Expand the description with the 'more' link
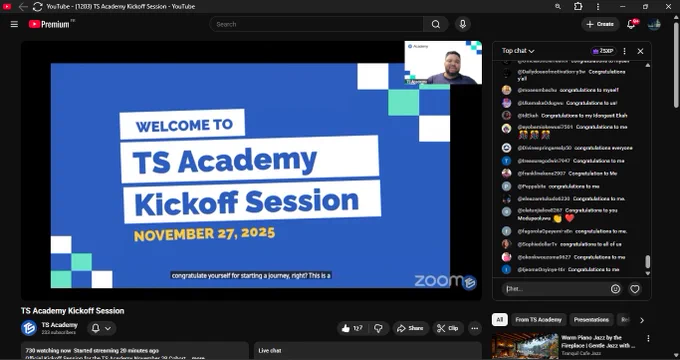This screenshot has width=680, height=360. [x=198, y=358]
